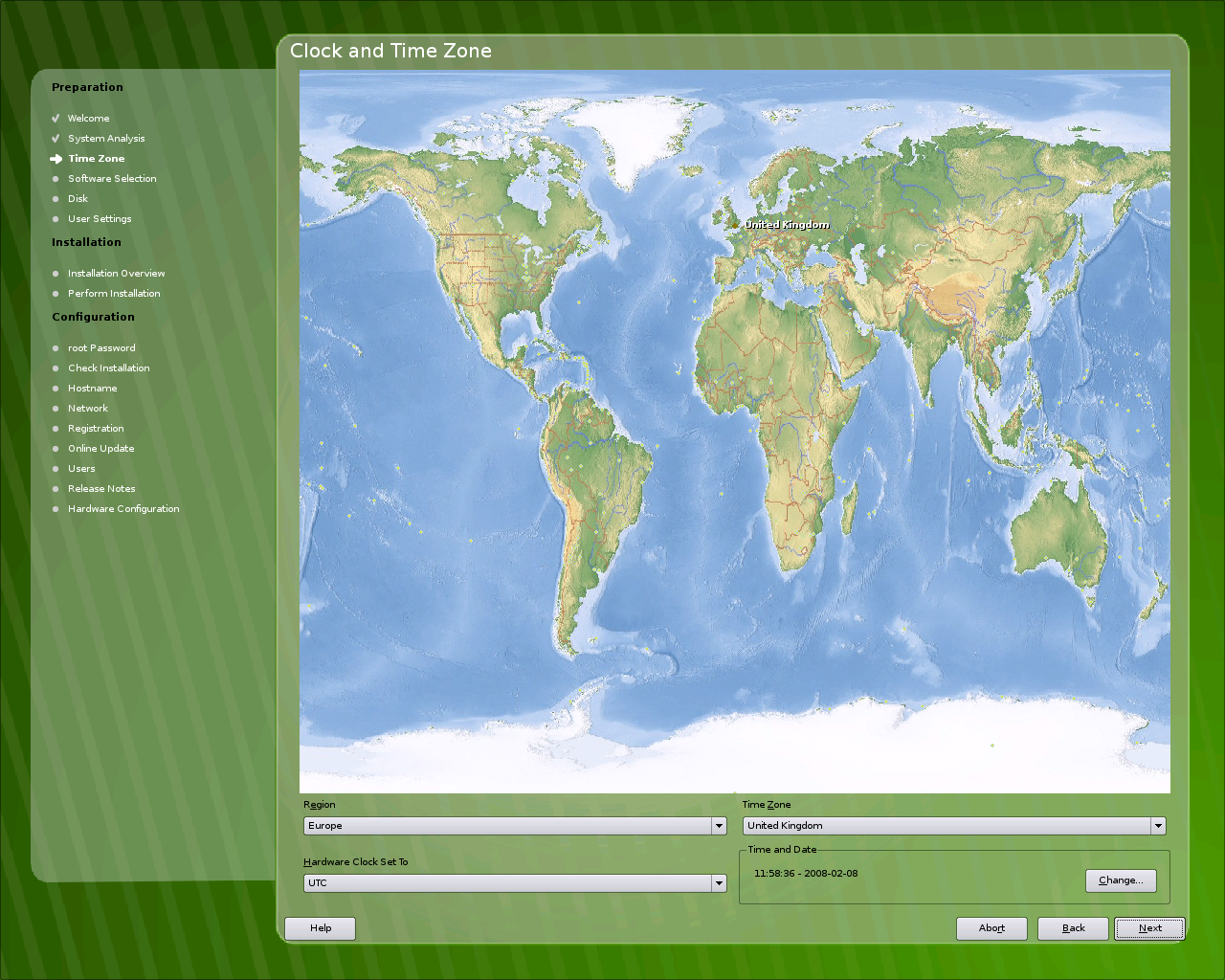The height and width of the screenshot is (980, 1225).
Task: Select the Installation Overview step label
Action: point(116,274)
